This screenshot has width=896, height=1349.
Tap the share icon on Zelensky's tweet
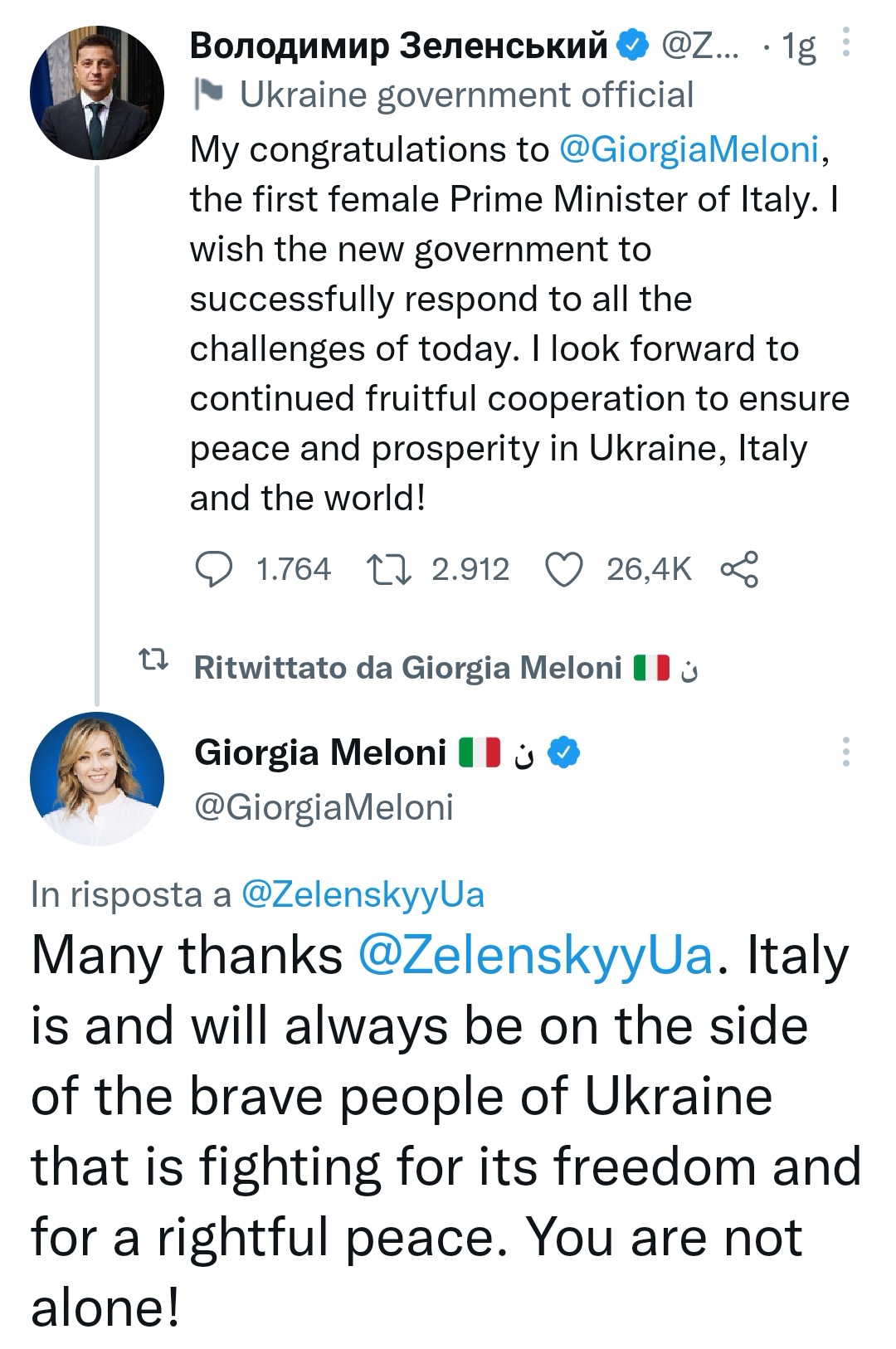(739, 569)
